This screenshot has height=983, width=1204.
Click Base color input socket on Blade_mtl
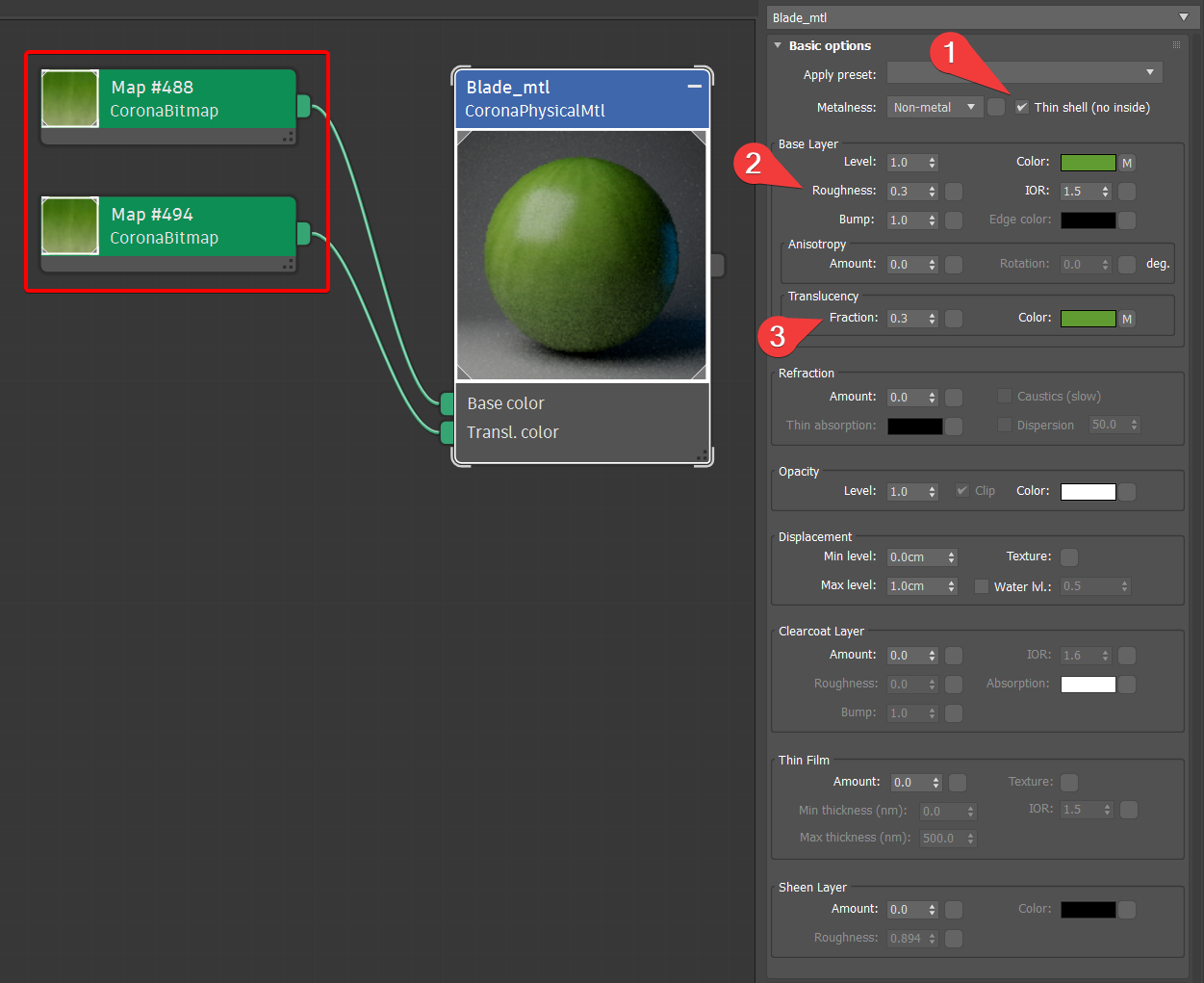[x=447, y=402]
